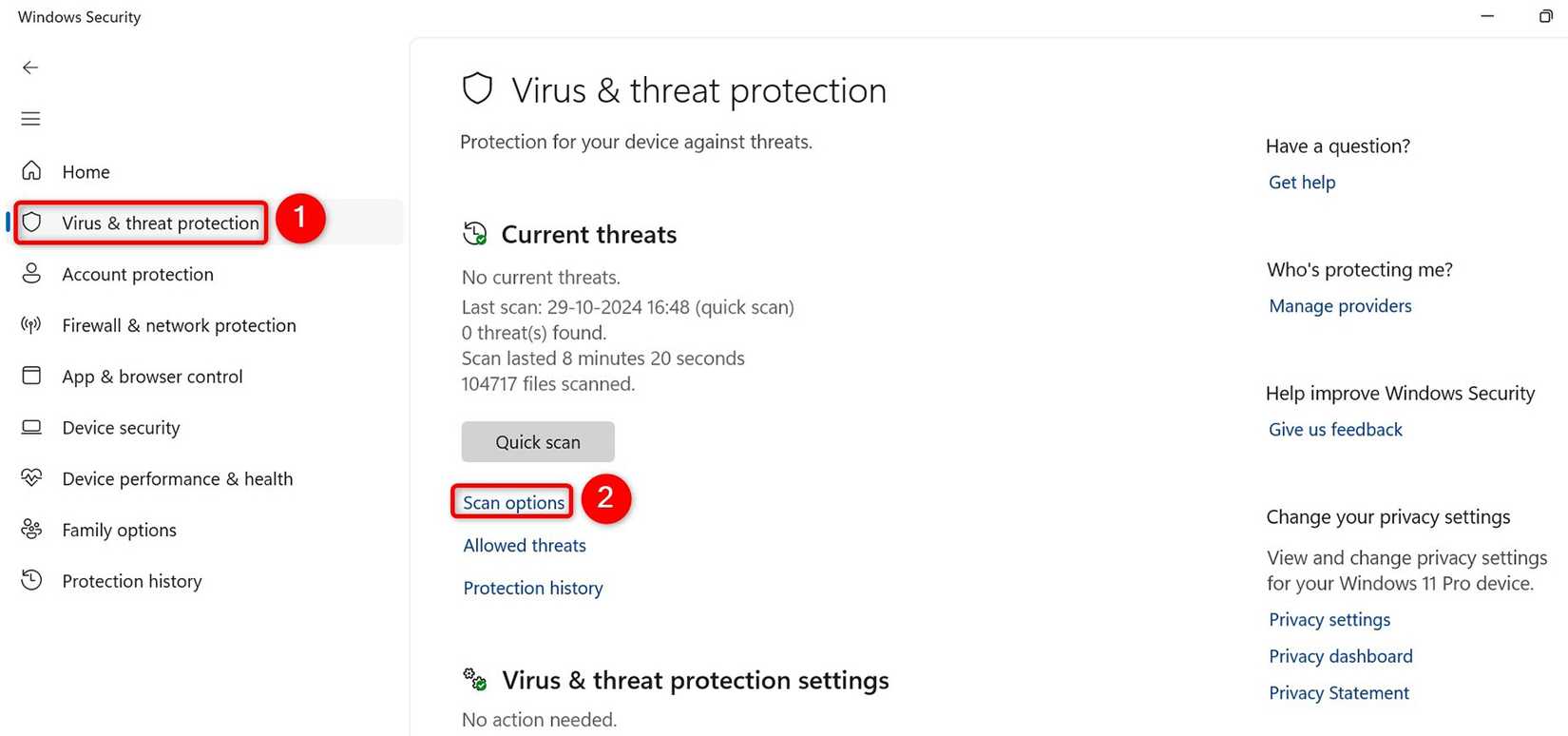The image size is (1568, 736).
Task: Click the Family options icon
Action: pyautogui.click(x=31, y=529)
